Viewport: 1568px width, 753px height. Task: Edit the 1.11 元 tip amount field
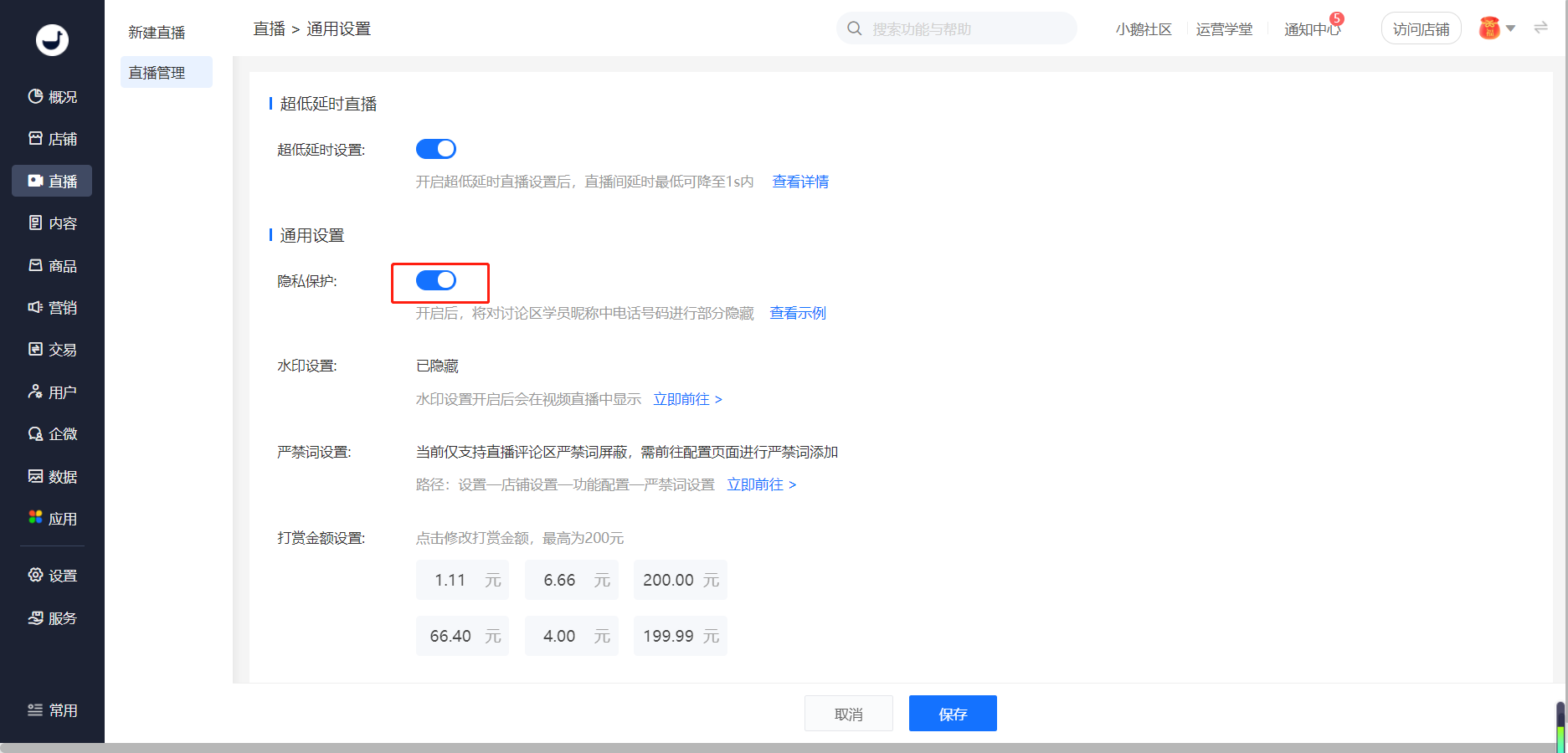(462, 580)
